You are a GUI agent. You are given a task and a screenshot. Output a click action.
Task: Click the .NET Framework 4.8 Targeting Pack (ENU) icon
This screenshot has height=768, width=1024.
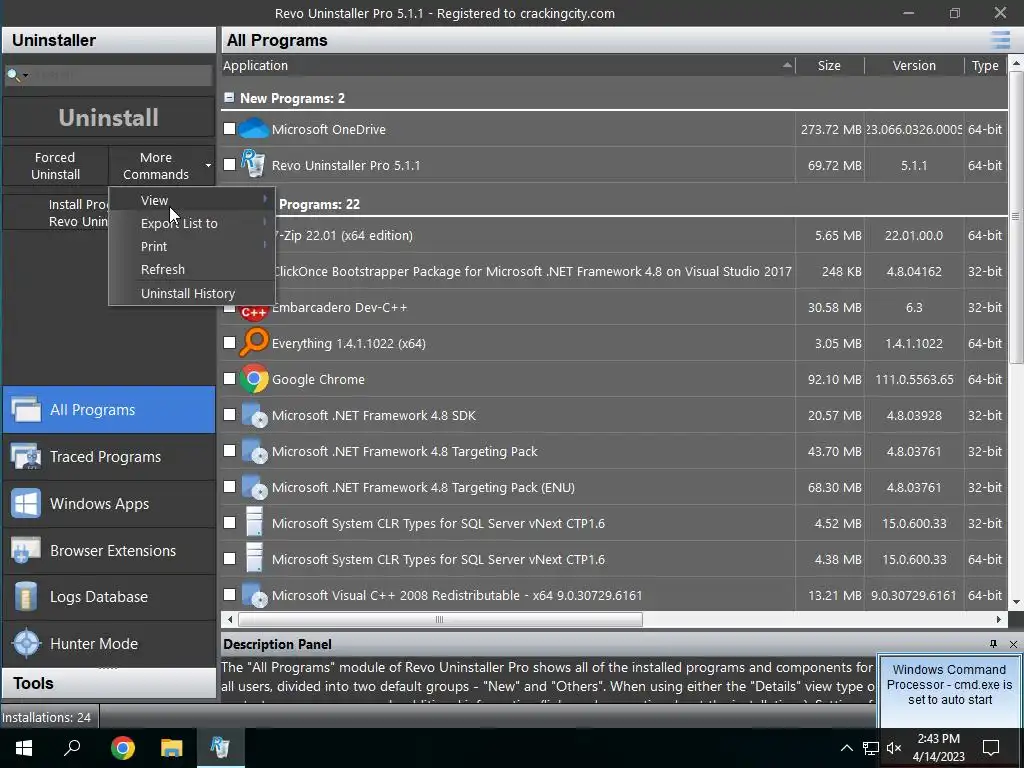(x=254, y=487)
